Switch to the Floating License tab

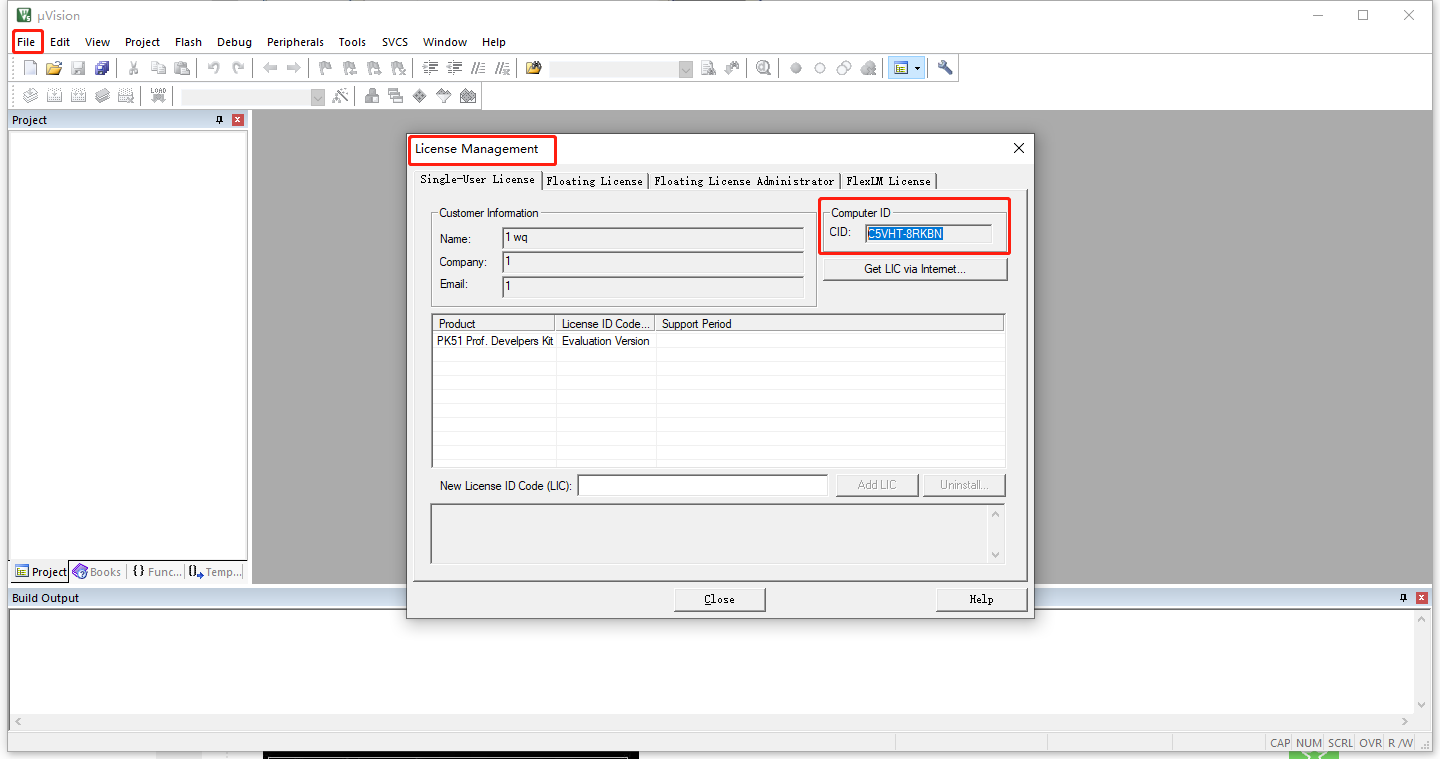click(x=595, y=181)
